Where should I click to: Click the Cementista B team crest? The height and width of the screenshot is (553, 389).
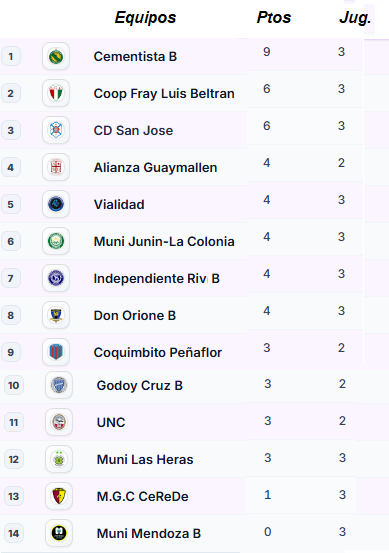(56, 56)
